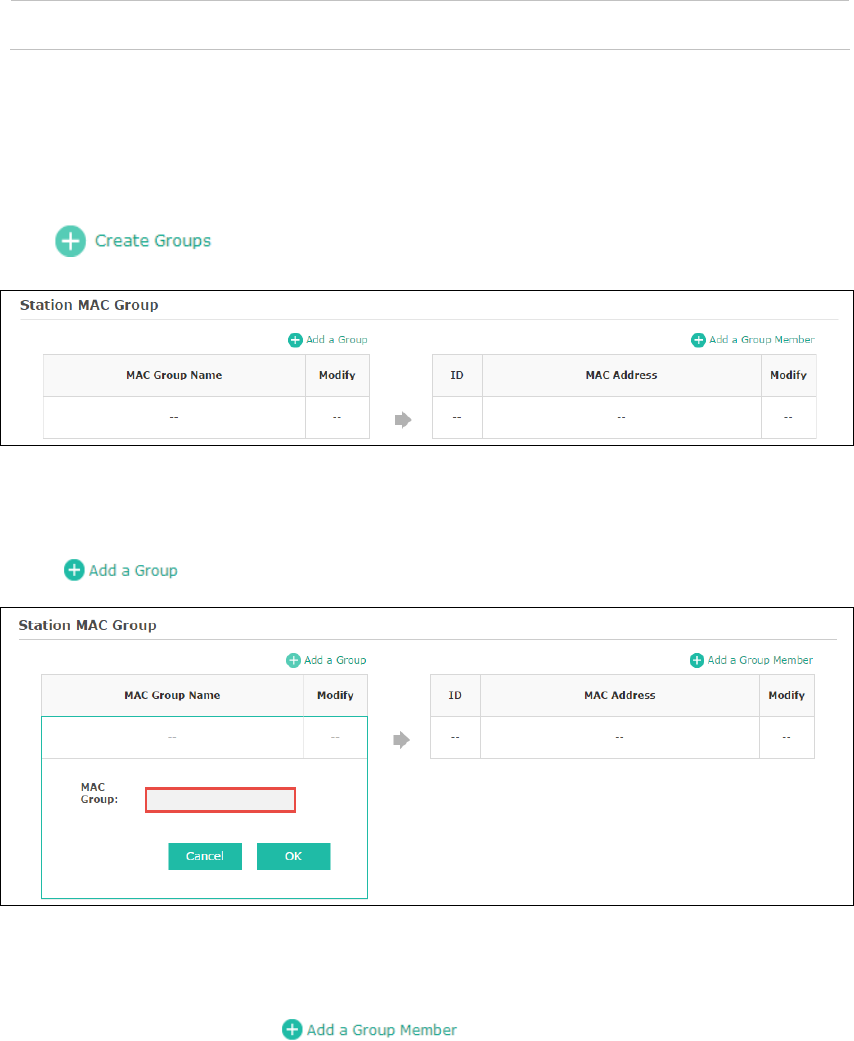Click the Add a Group text link in the upper panel

pyautogui.click(x=337, y=339)
